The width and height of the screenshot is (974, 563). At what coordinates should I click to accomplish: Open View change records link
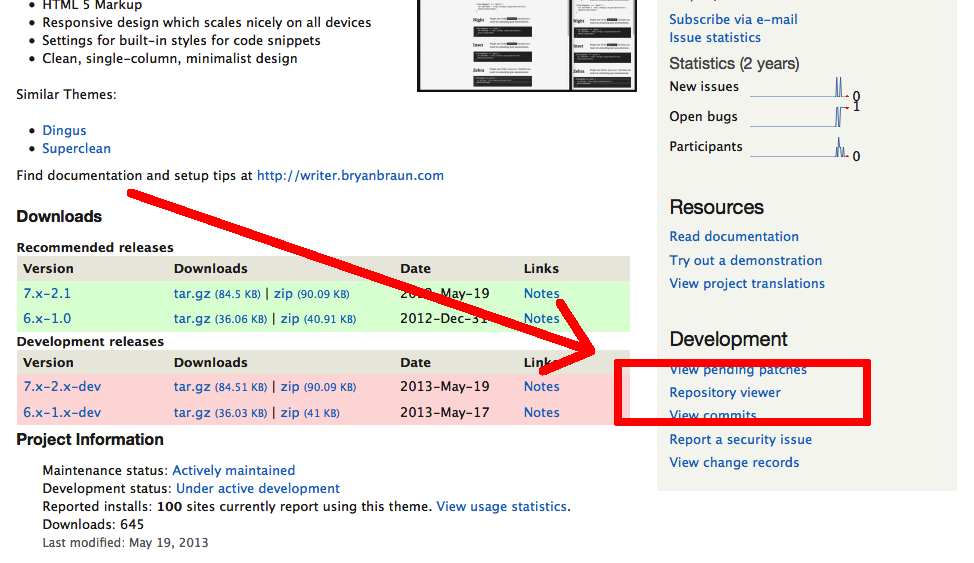click(734, 462)
